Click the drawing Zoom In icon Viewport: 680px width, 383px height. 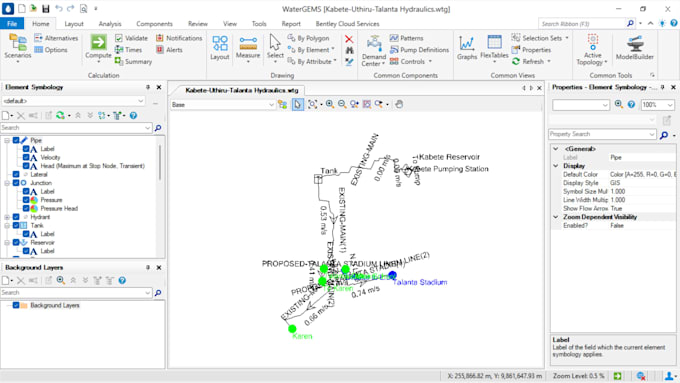click(x=330, y=104)
